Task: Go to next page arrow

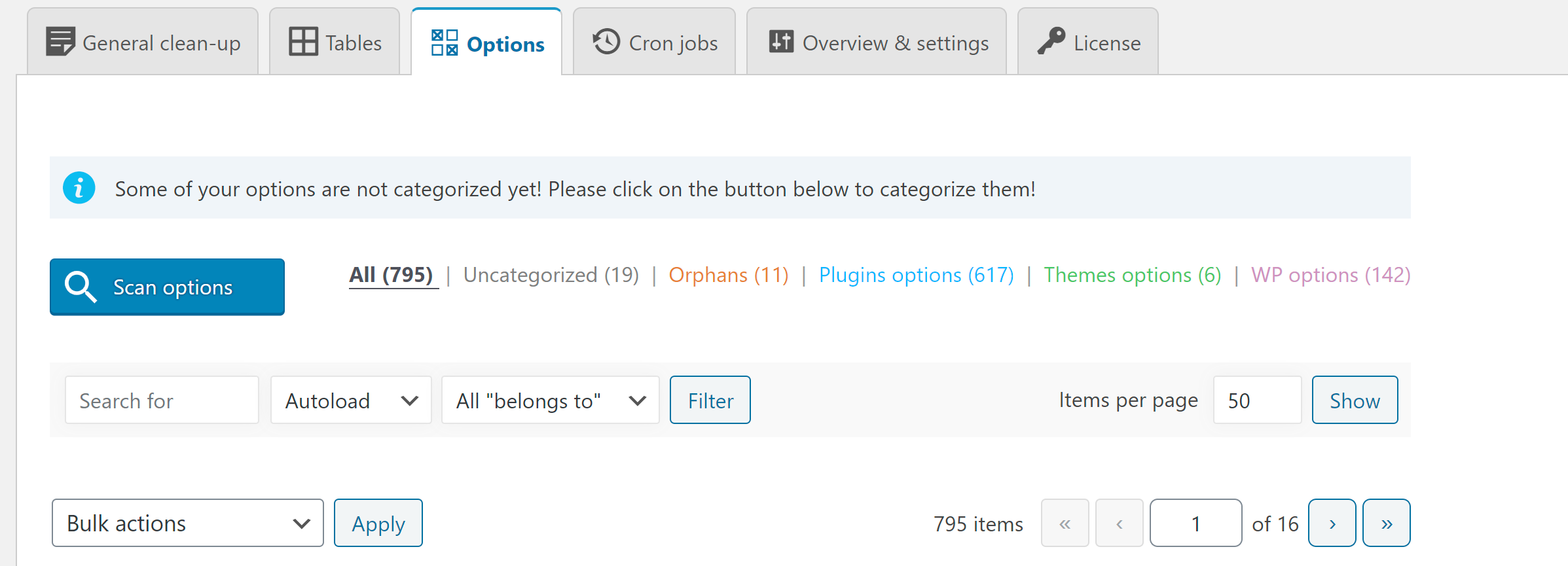Action: [1332, 523]
